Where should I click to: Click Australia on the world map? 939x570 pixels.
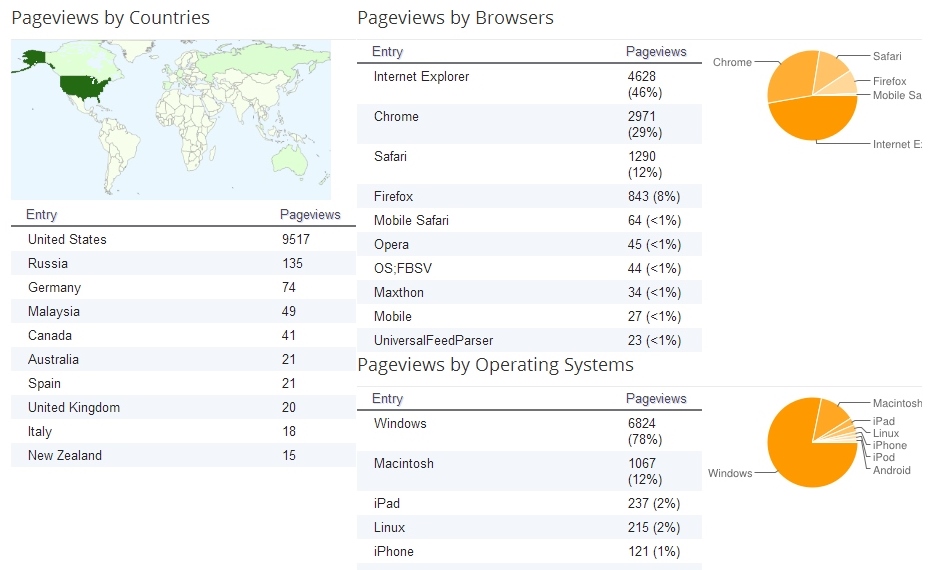point(289,158)
